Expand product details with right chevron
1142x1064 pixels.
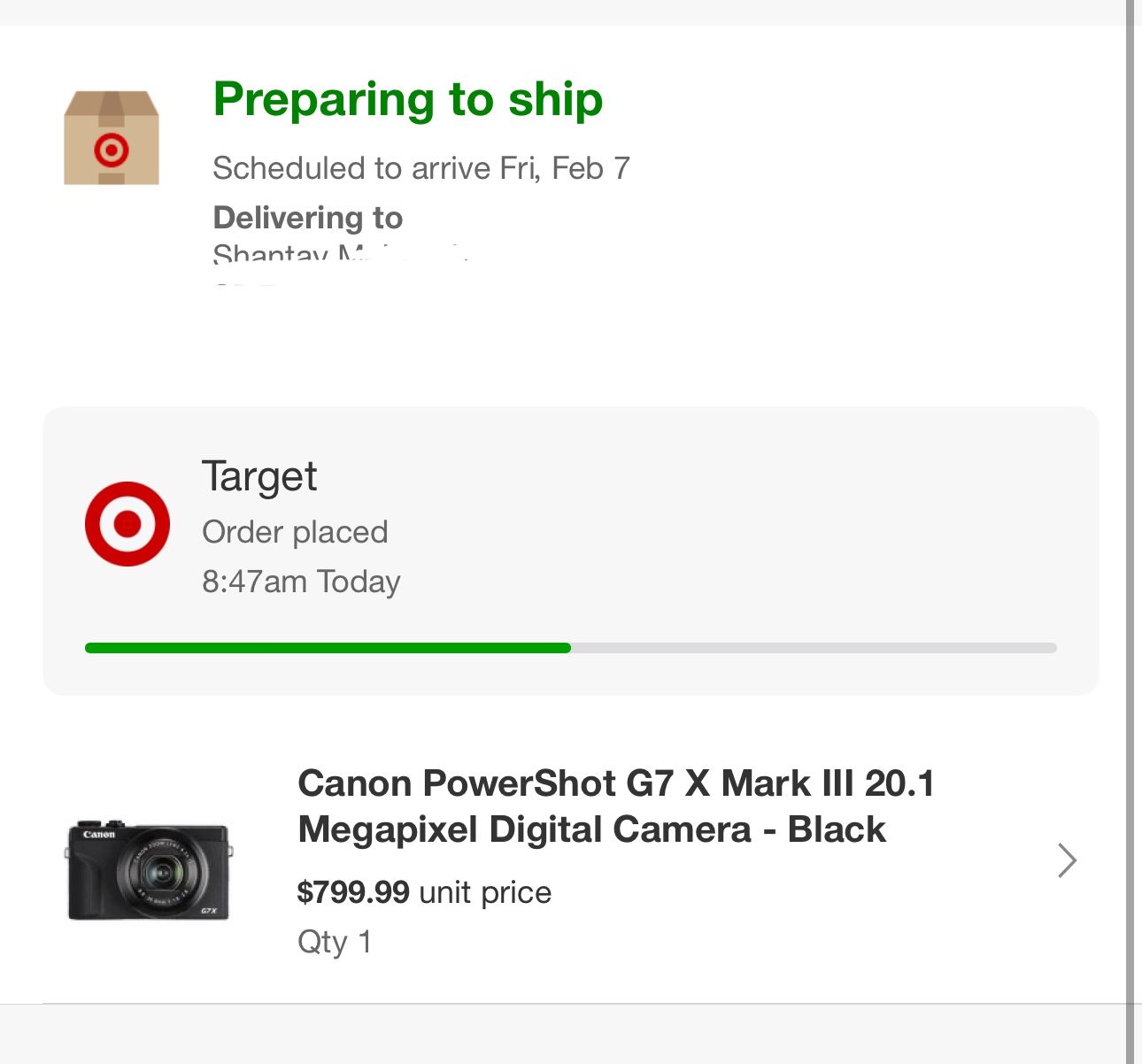click(x=1067, y=860)
